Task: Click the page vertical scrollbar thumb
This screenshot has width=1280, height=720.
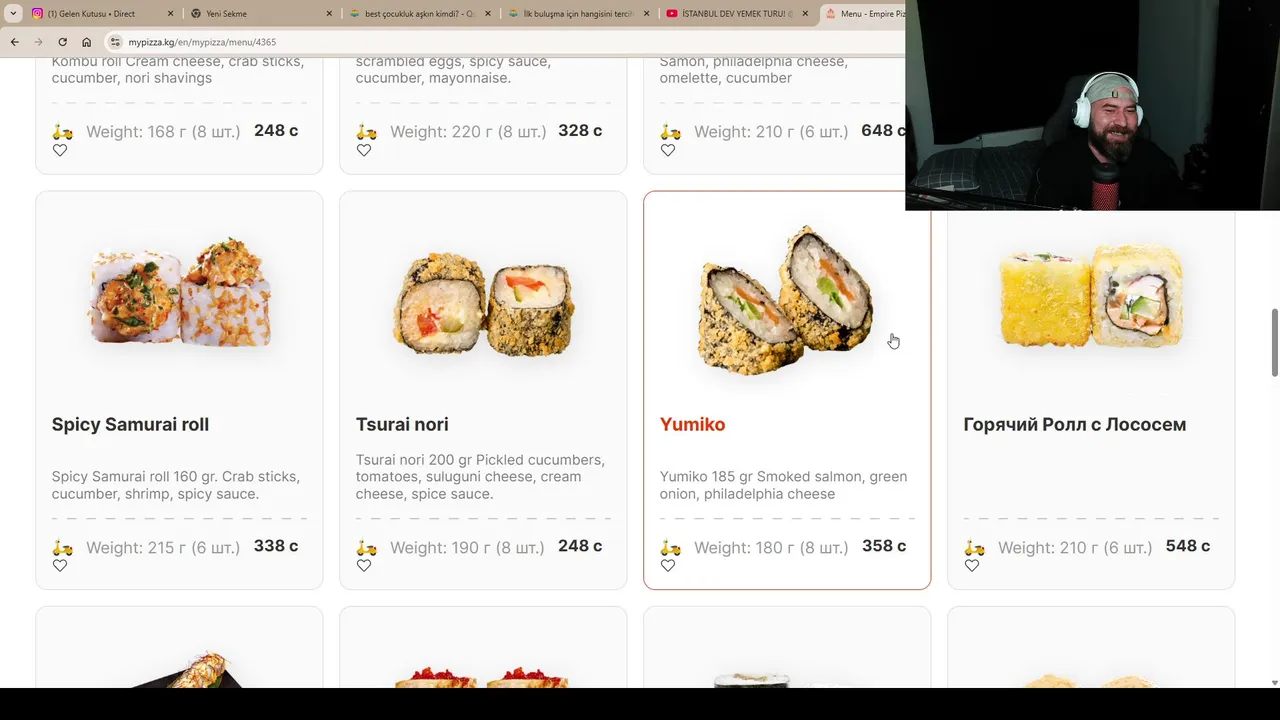Action: point(1274,343)
